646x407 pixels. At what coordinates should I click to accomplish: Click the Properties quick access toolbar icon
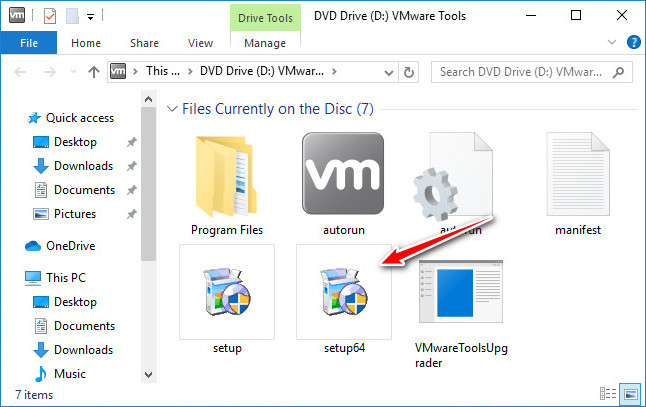click(50, 16)
